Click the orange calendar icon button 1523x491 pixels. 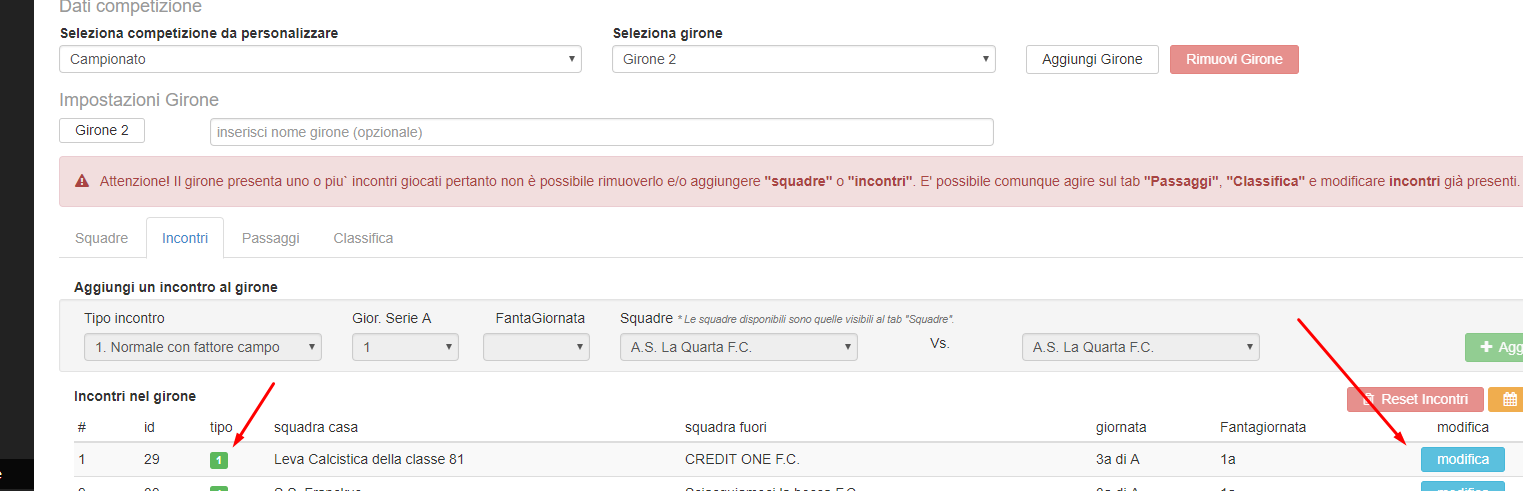click(1506, 399)
